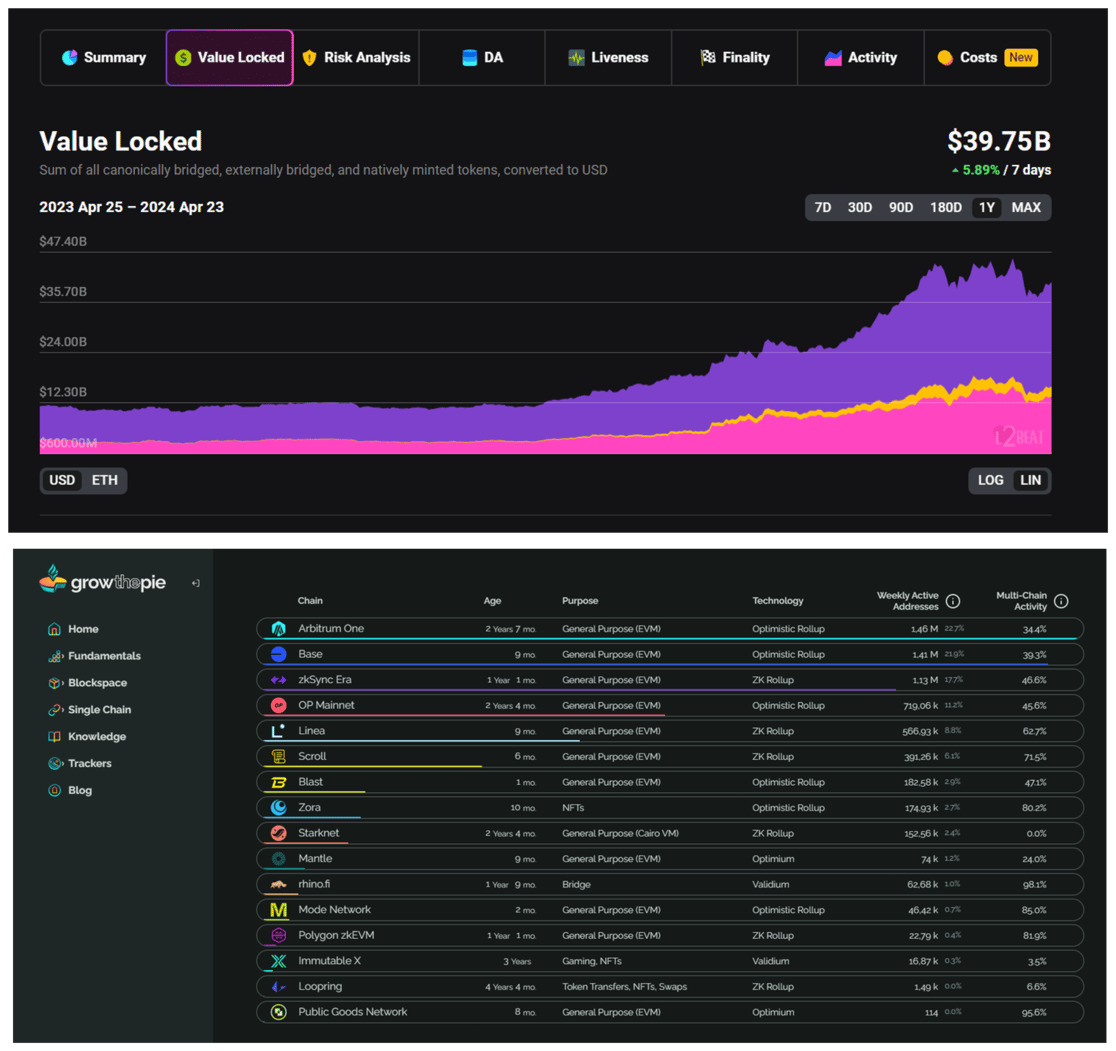Click the Blog sidebar icon

(54, 791)
